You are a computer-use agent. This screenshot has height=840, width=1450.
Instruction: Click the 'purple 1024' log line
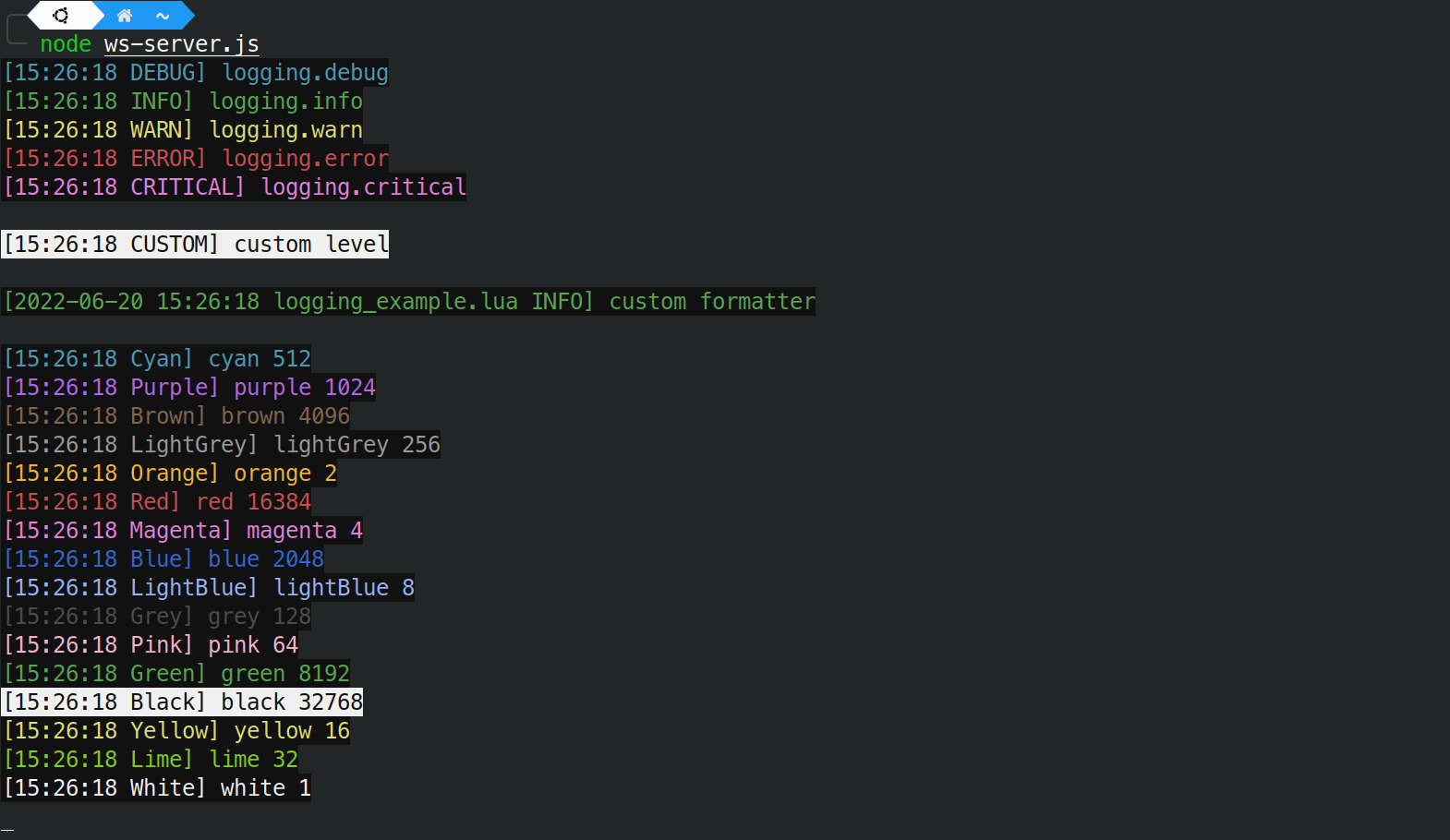189,387
